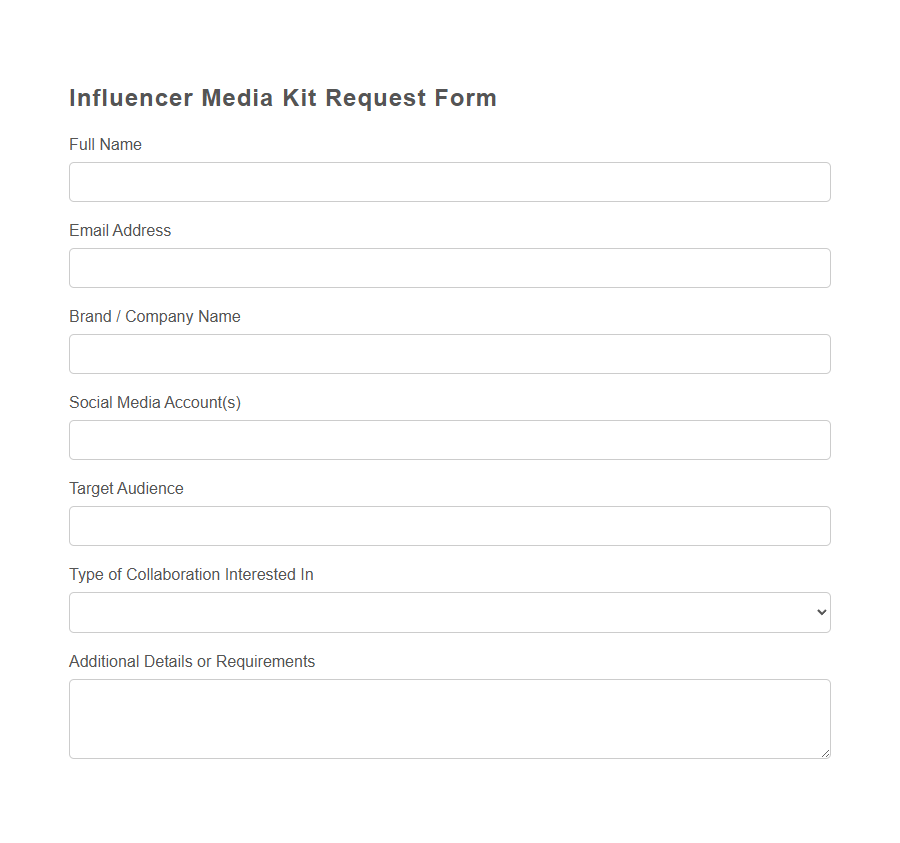900x843 pixels.
Task: Select the Full Name label
Action: pyautogui.click(x=105, y=144)
